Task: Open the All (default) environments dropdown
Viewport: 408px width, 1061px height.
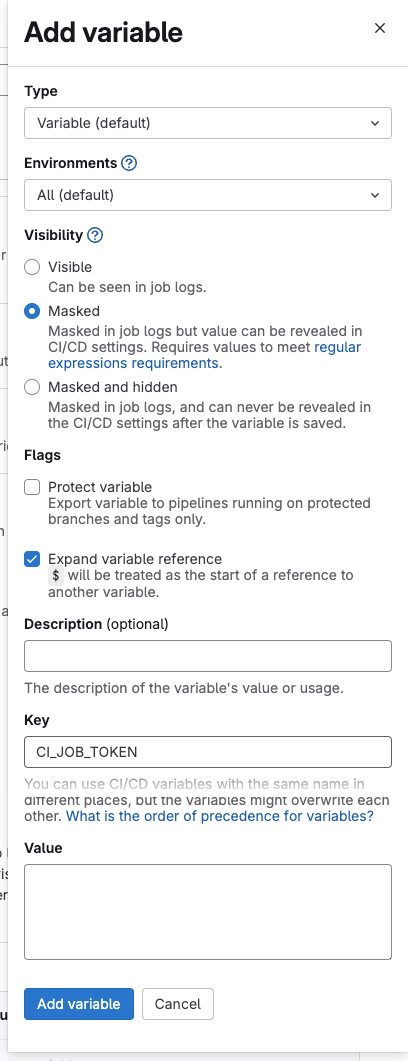Action: point(208,195)
